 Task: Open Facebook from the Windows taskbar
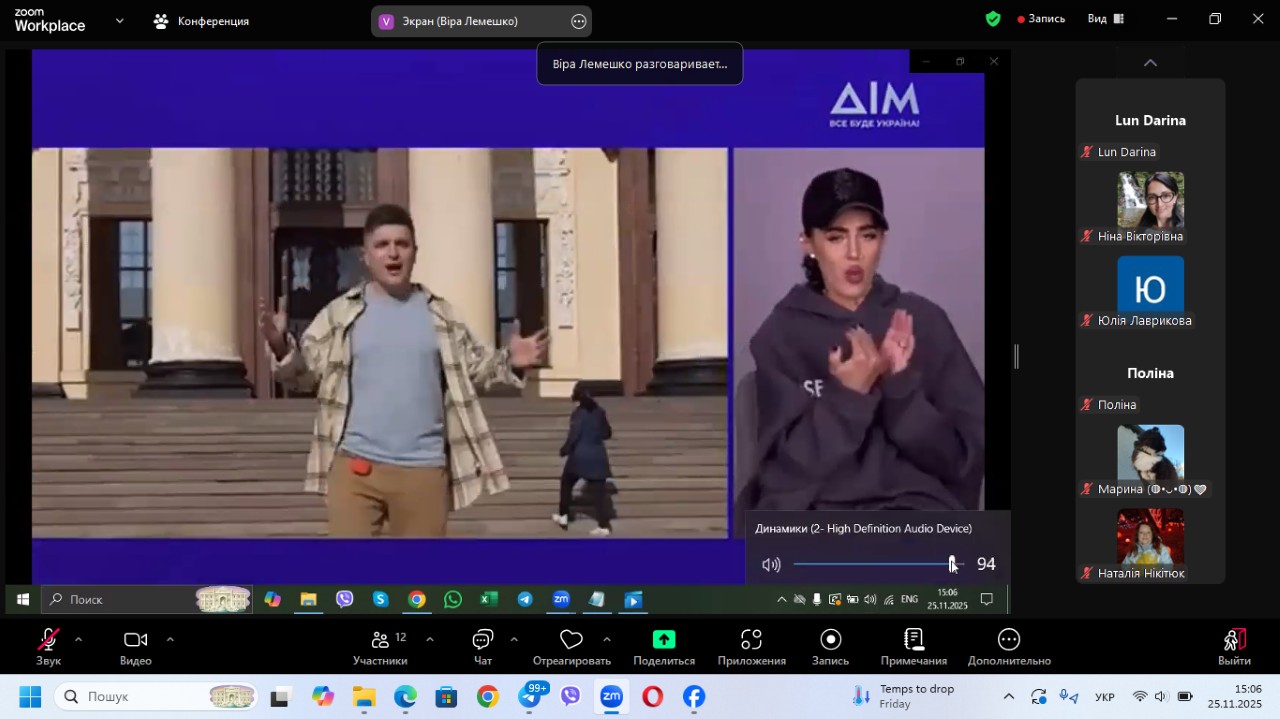pyautogui.click(x=694, y=697)
